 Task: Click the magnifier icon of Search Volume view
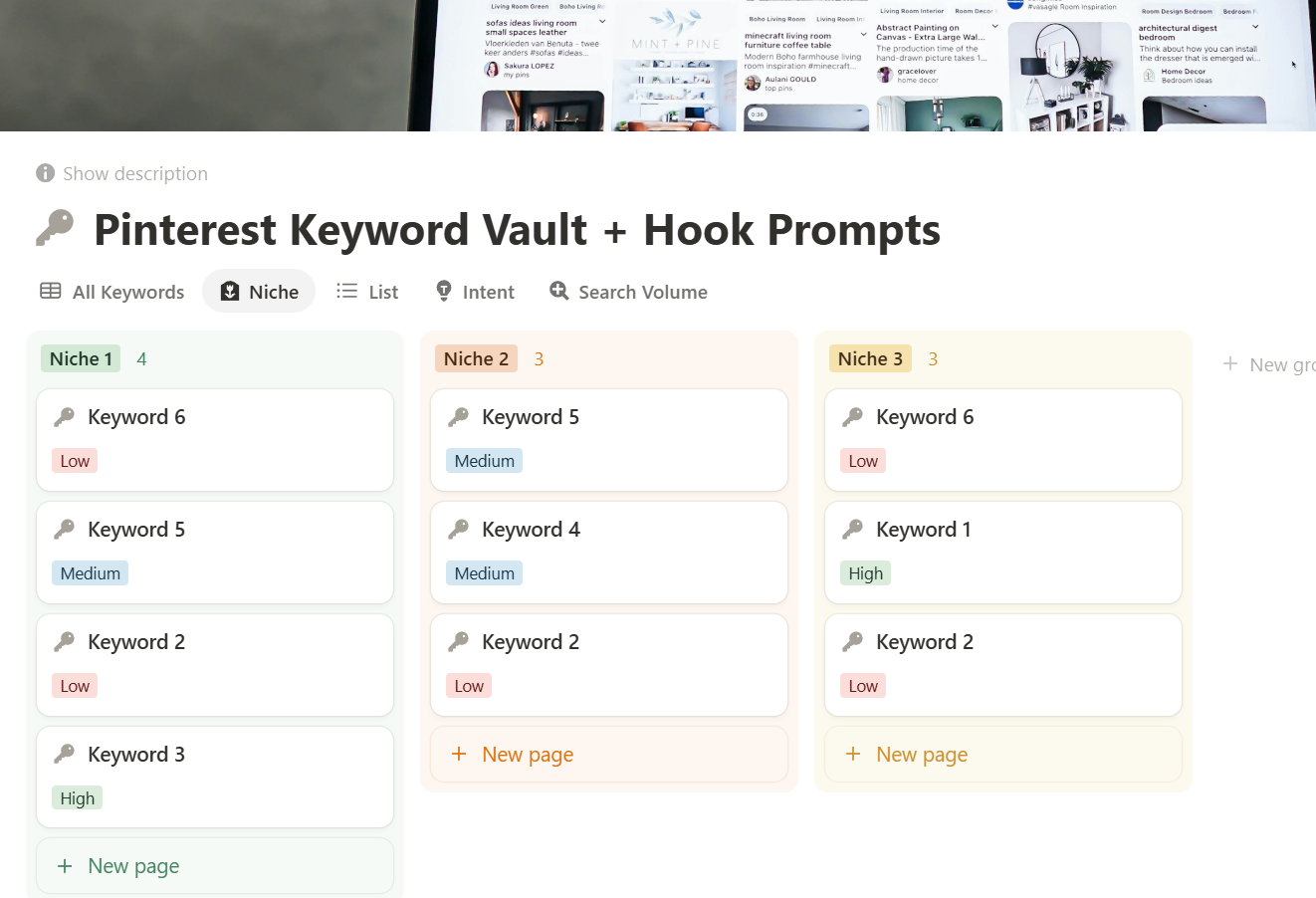click(x=559, y=291)
